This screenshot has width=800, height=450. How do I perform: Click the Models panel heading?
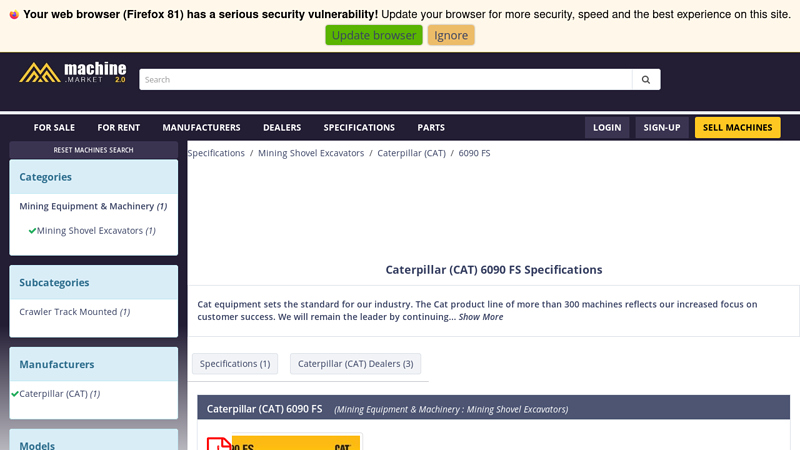[37, 445]
